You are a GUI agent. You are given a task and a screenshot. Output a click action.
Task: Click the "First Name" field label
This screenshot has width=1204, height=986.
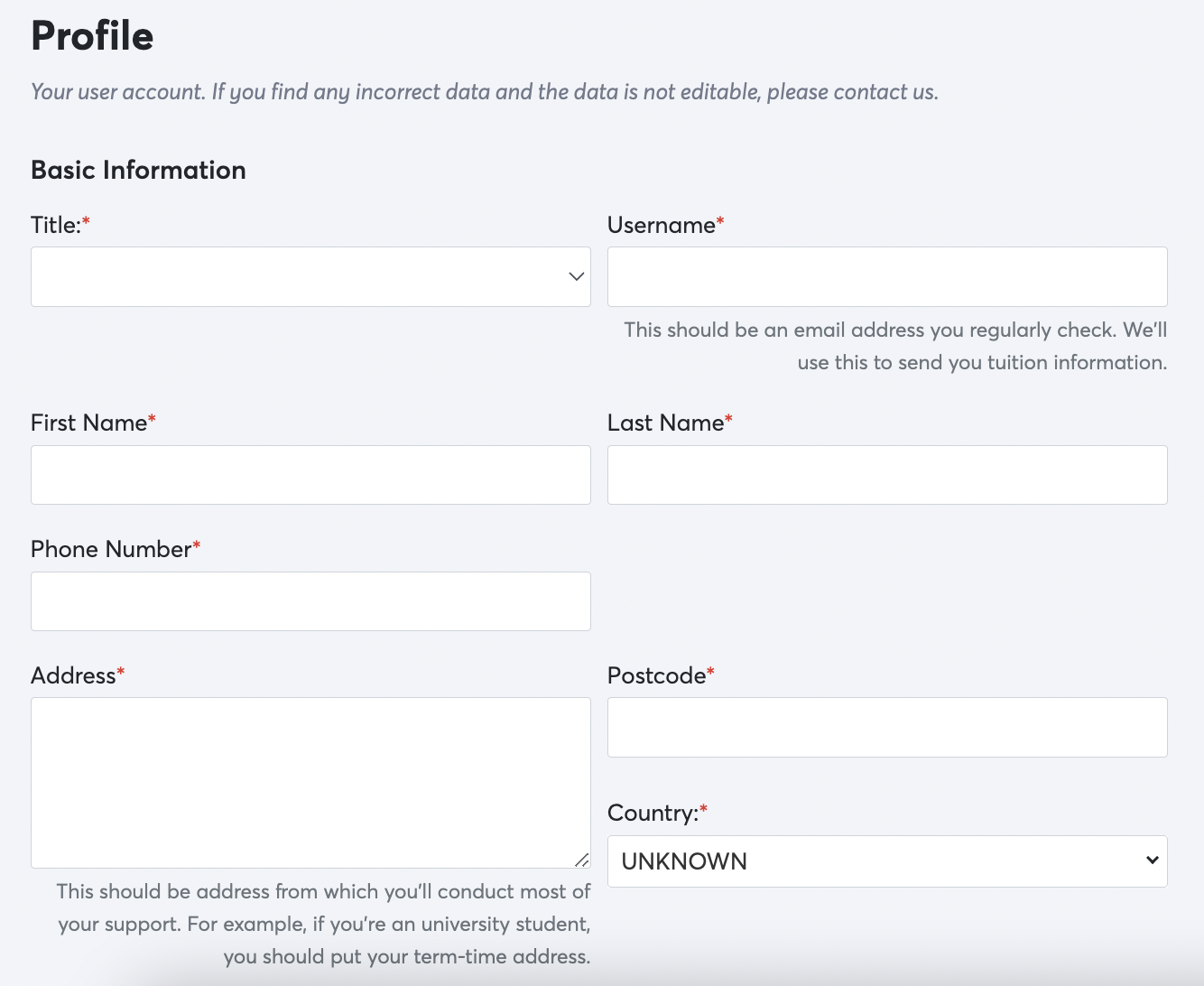88,423
